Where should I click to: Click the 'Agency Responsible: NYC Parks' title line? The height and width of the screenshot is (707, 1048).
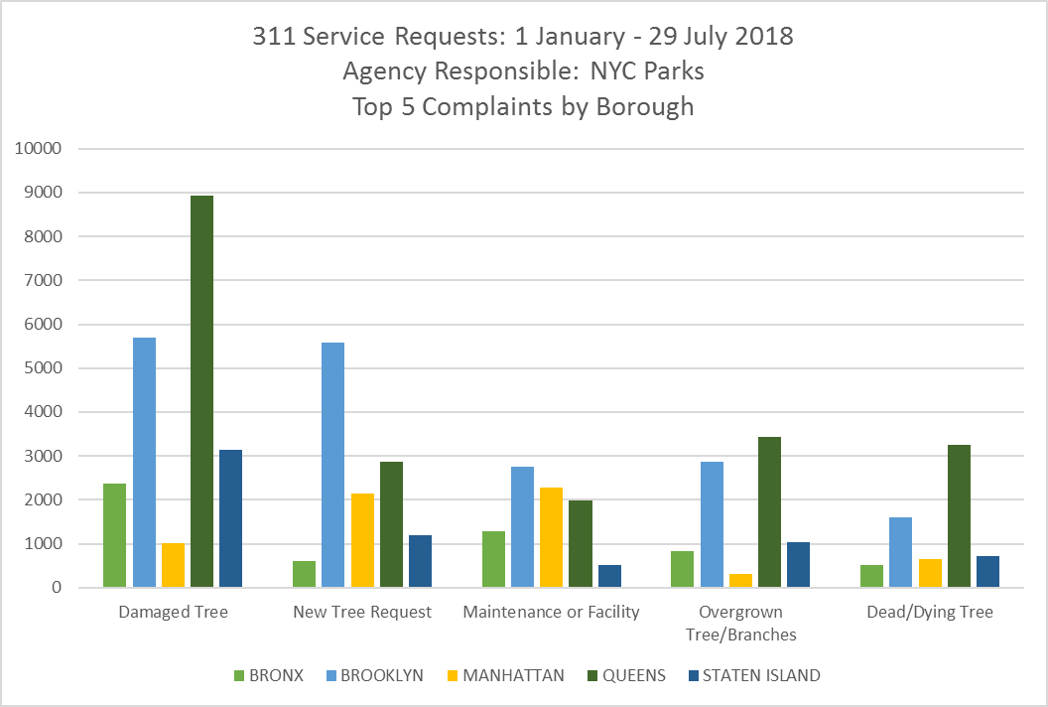point(523,71)
